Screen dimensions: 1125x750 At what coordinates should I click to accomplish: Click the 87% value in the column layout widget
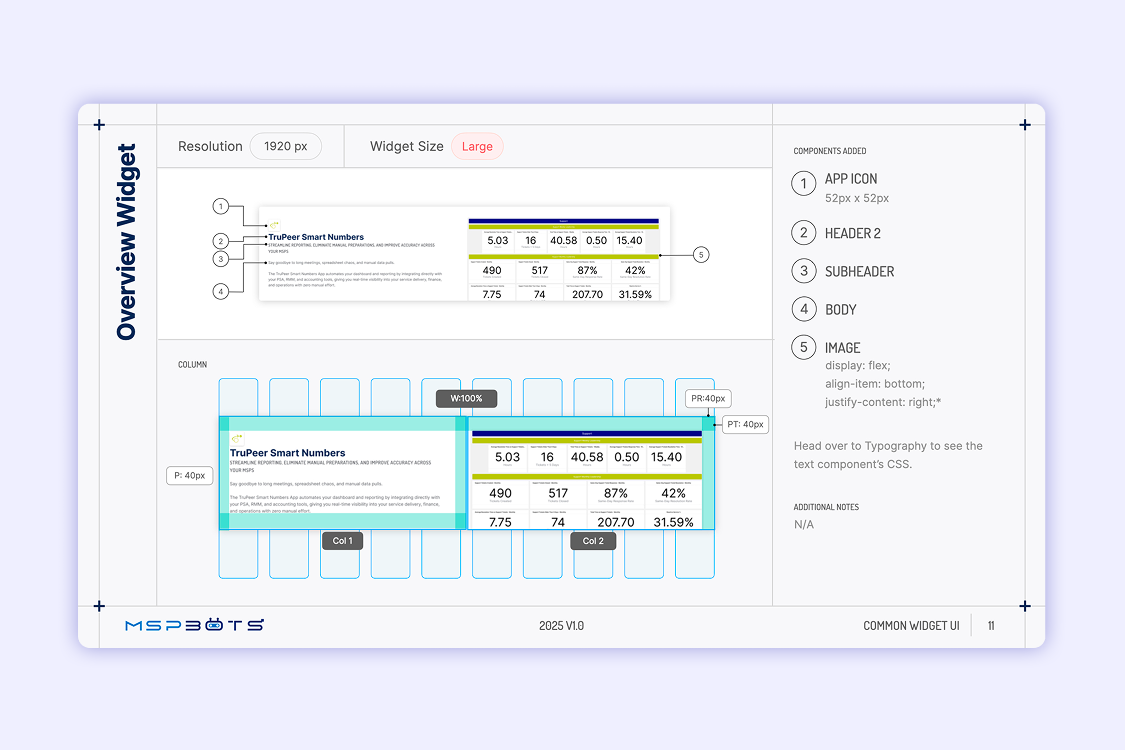[616, 494]
